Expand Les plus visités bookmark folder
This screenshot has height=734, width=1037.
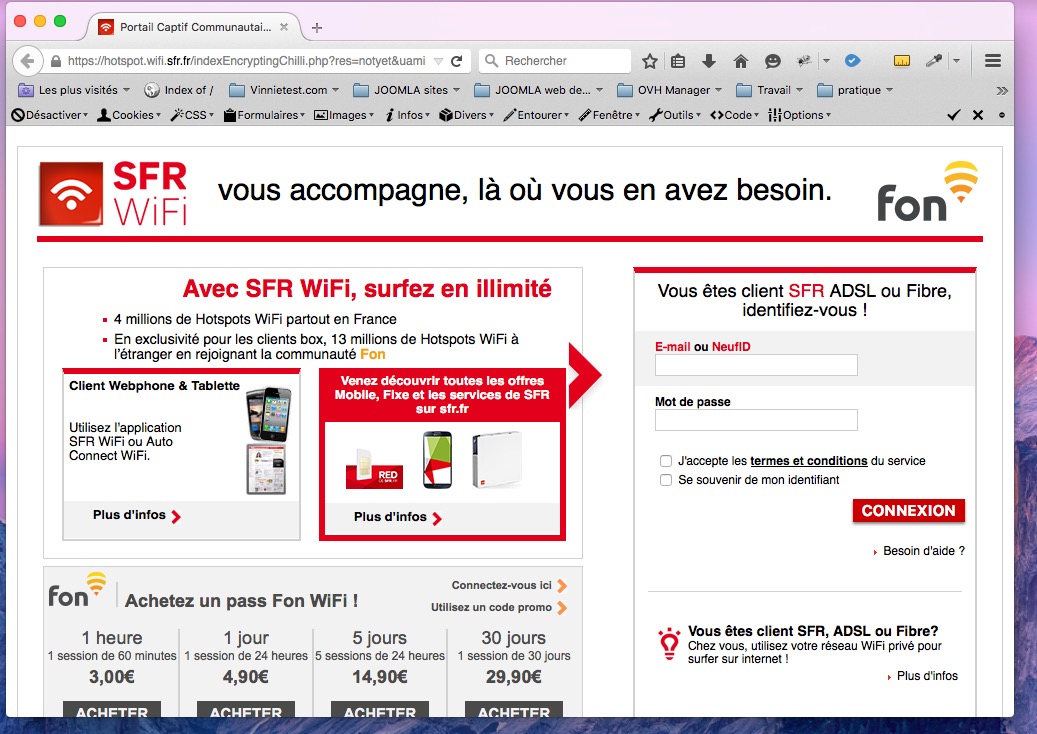[x=73, y=91]
